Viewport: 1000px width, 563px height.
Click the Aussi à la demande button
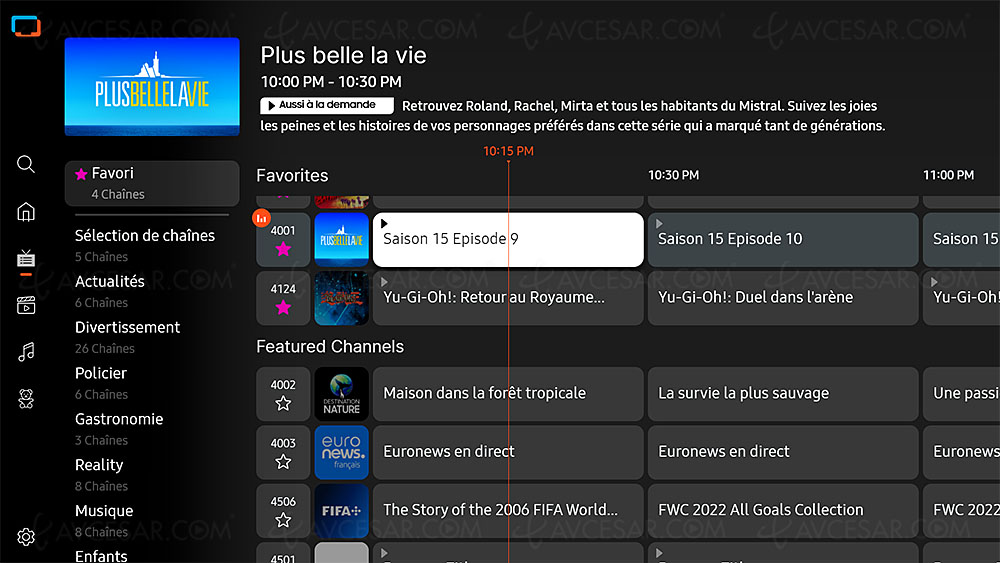click(327, 105)
